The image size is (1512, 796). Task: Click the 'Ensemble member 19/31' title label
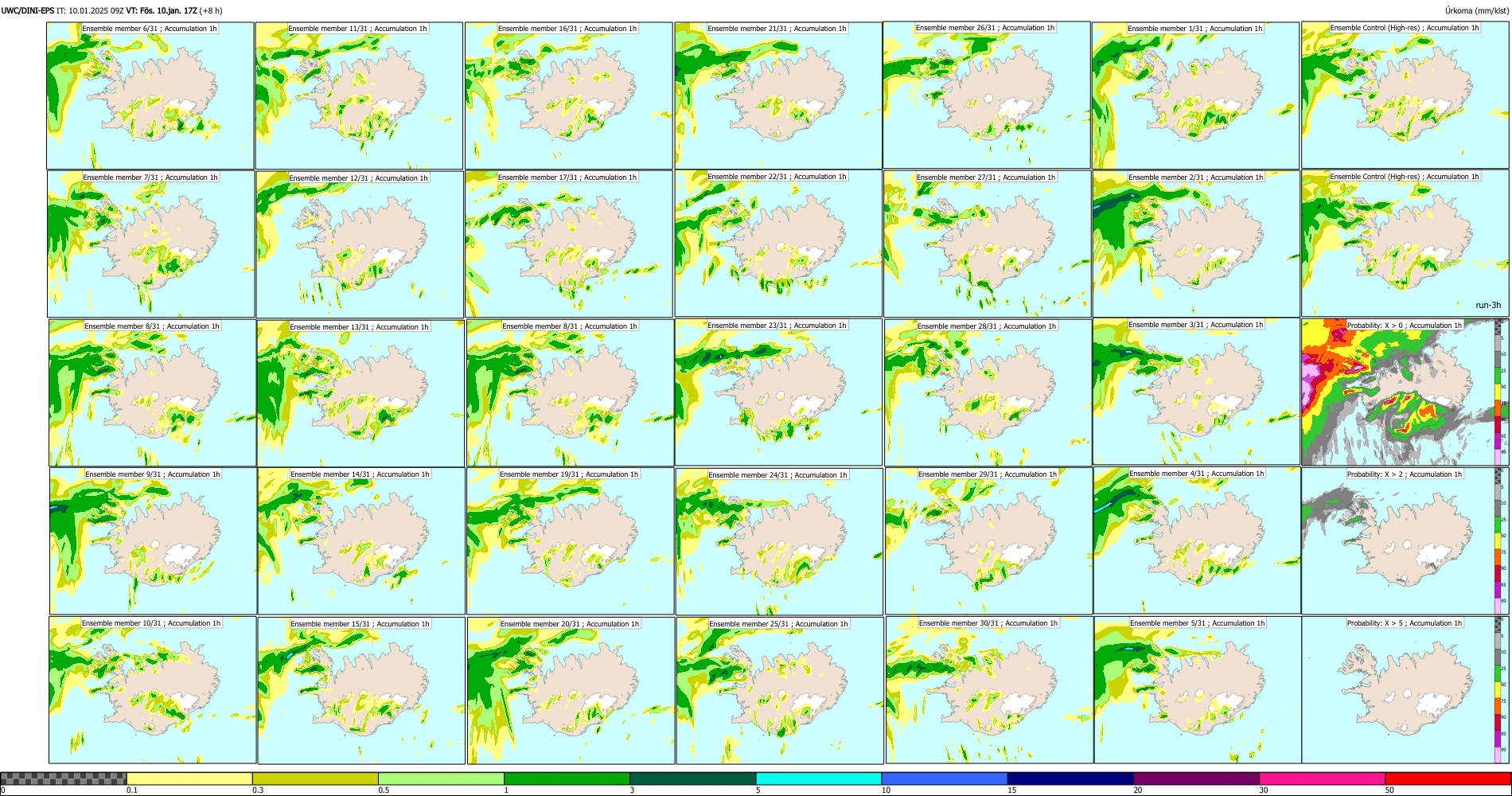point(569,474)
